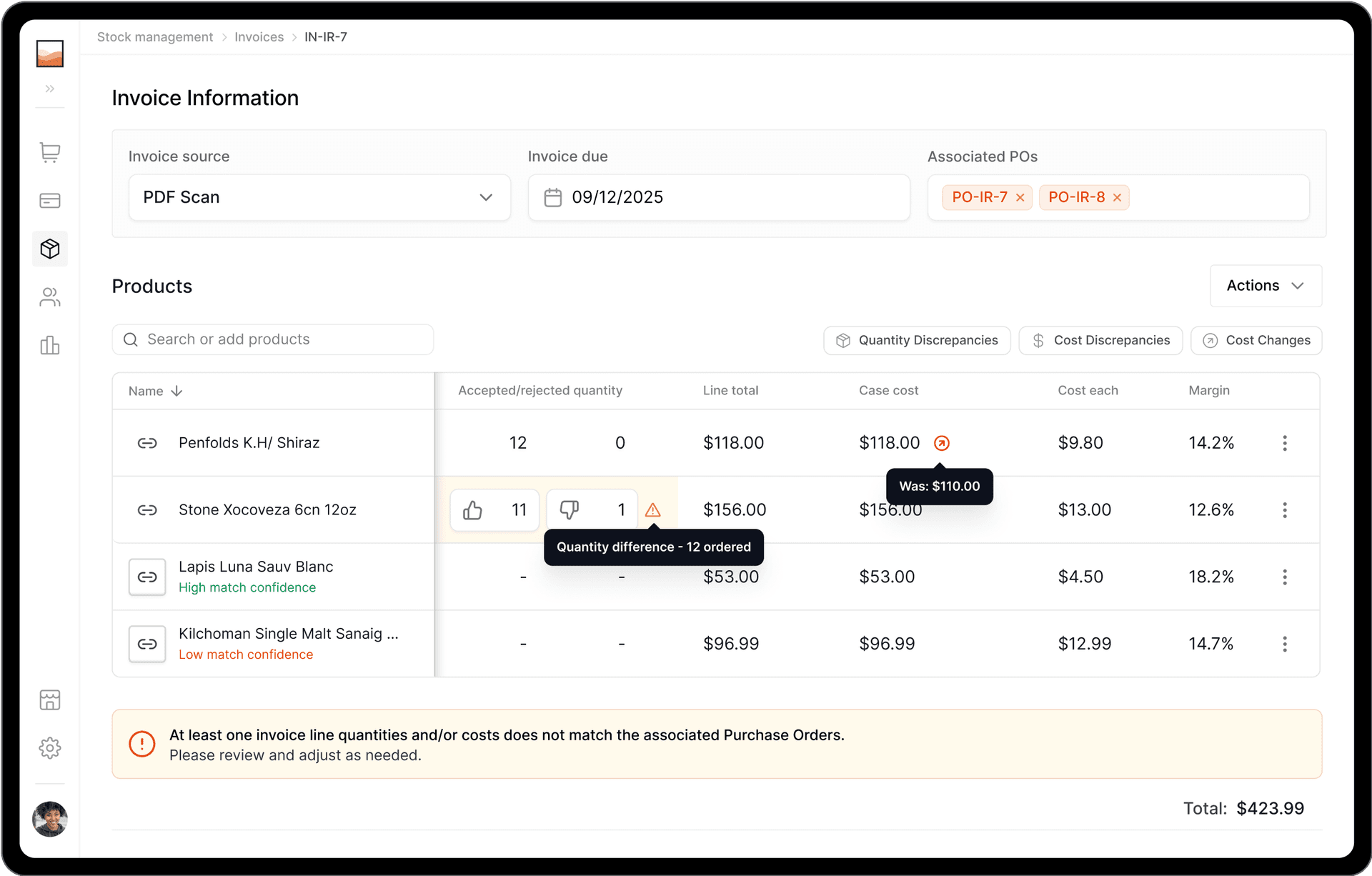The width and height of the screenshot is (1372, 876).
Task: Open the Invoice source dropdown
Action: (x=319, y=197)
